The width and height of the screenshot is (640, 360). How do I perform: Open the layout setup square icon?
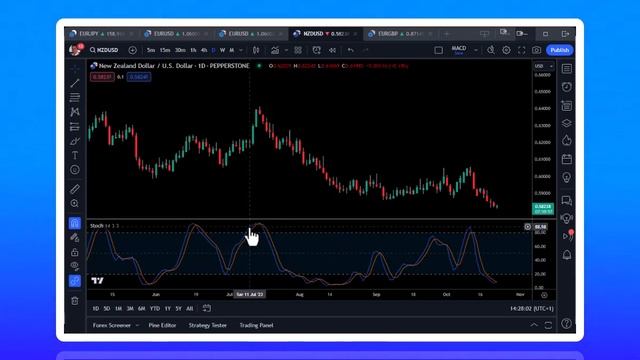[438, 50]
